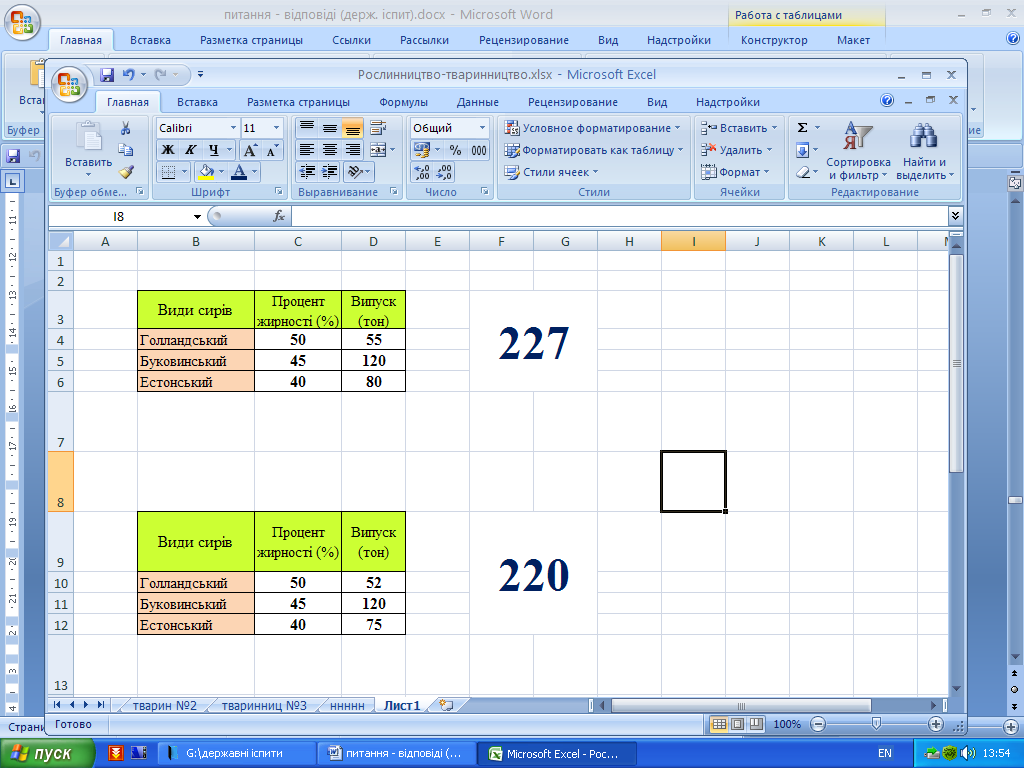
Task: Expand the formula bar
Action: pyautogui.click(x=955, y=216)
